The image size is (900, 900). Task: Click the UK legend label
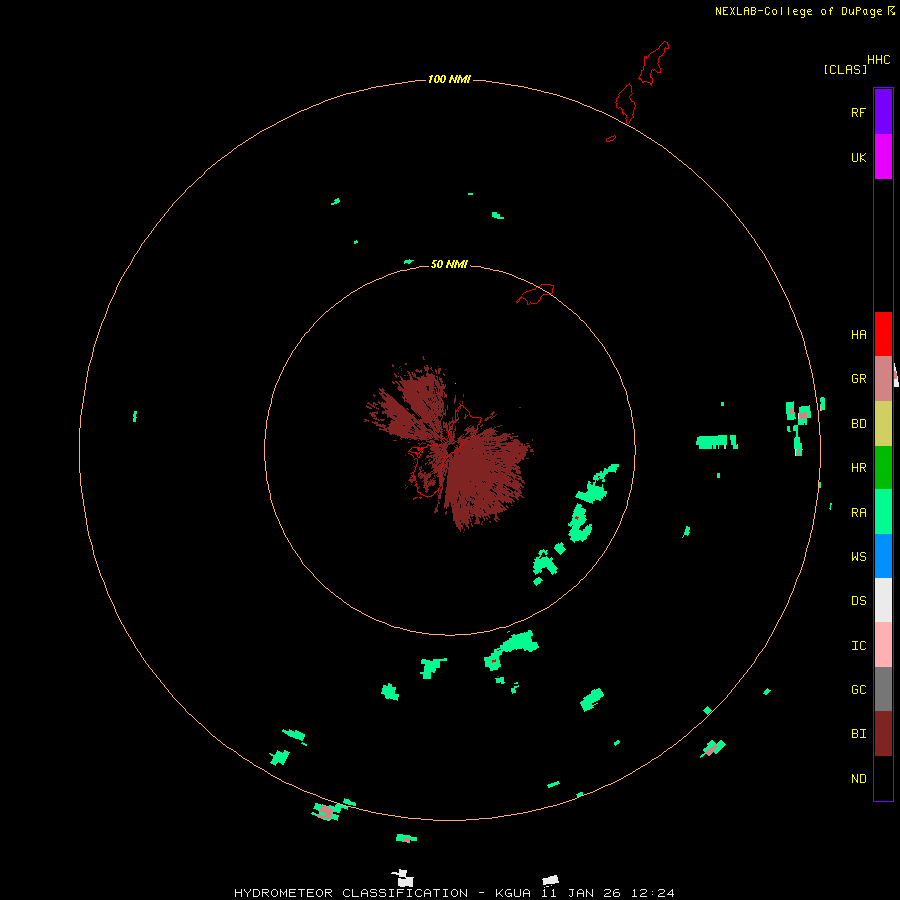[859, 158]
